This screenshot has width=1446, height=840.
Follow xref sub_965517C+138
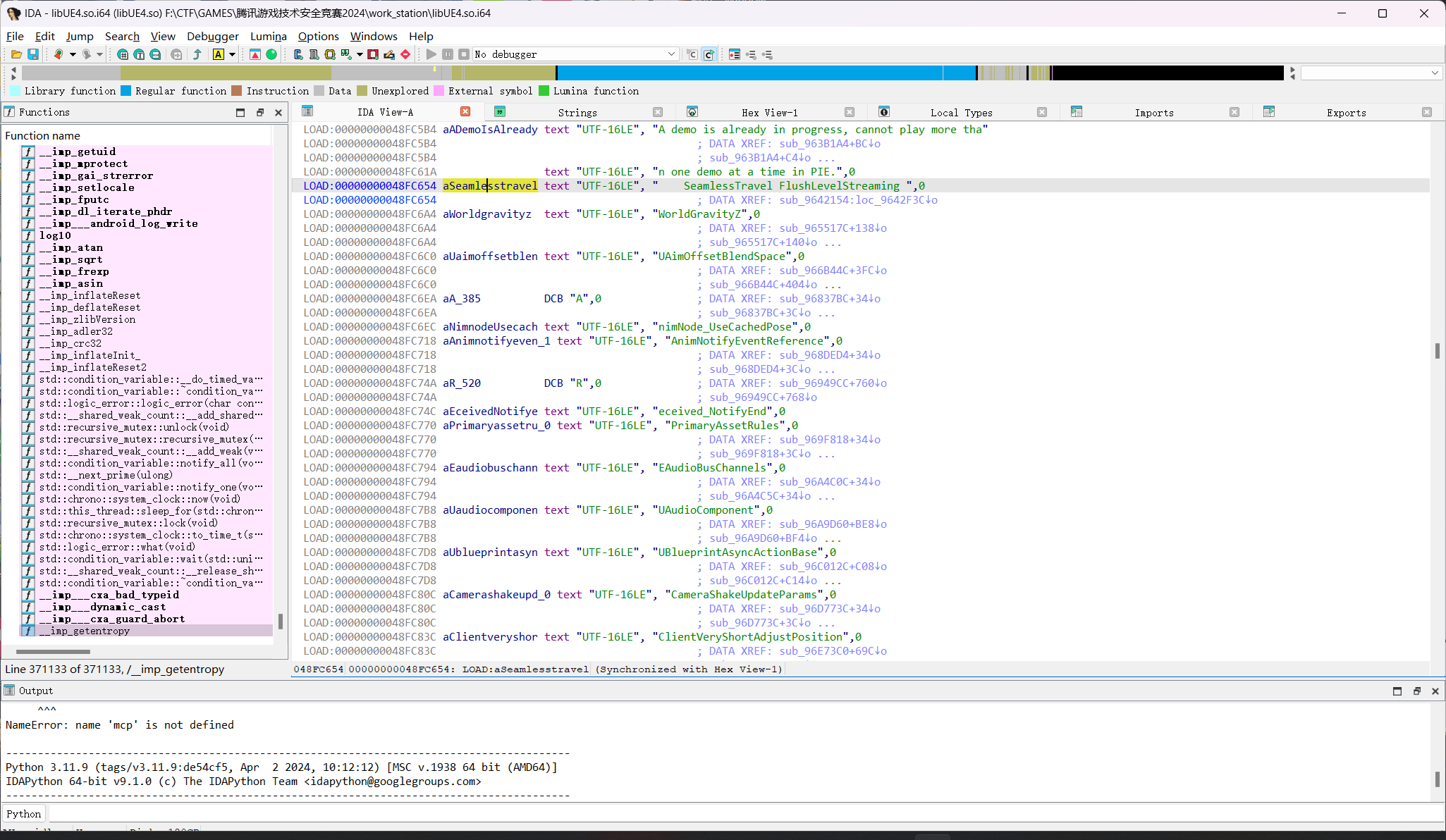click(833, 228)
